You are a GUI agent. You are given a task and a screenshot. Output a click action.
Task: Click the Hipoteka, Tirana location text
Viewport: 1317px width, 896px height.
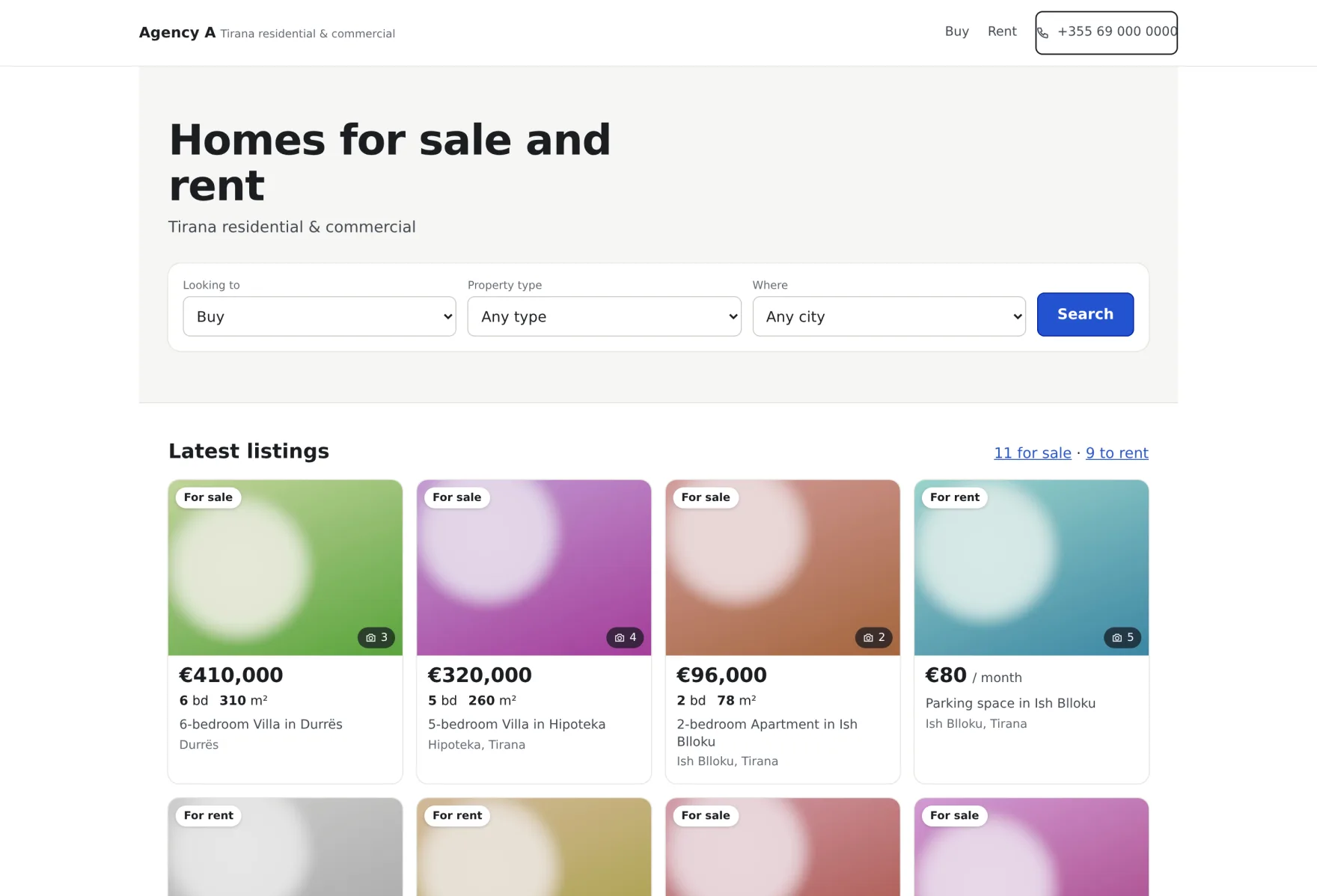coord(477,745)
